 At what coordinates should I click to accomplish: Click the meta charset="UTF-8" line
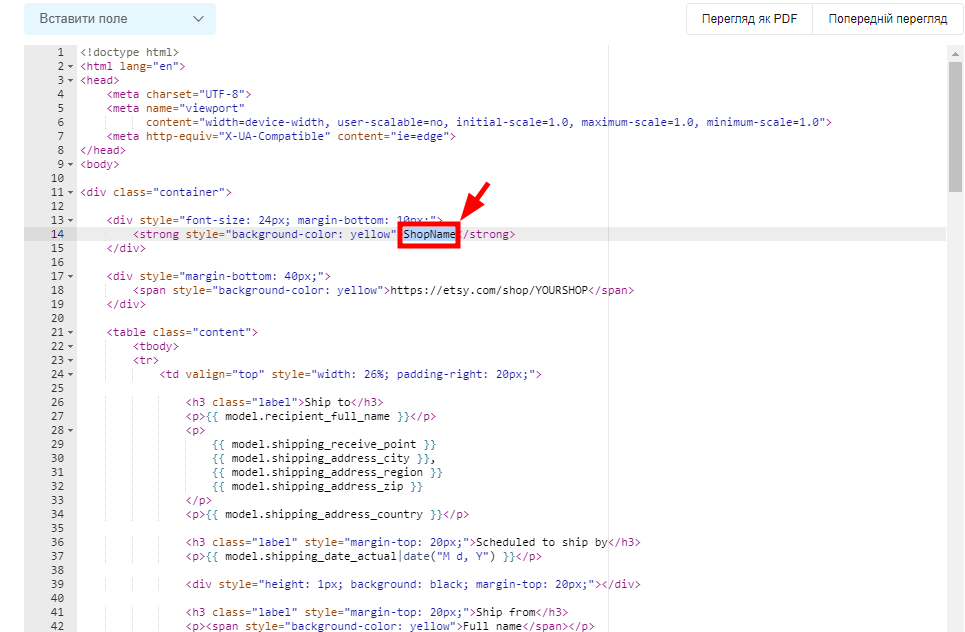[x=179, y=94]
